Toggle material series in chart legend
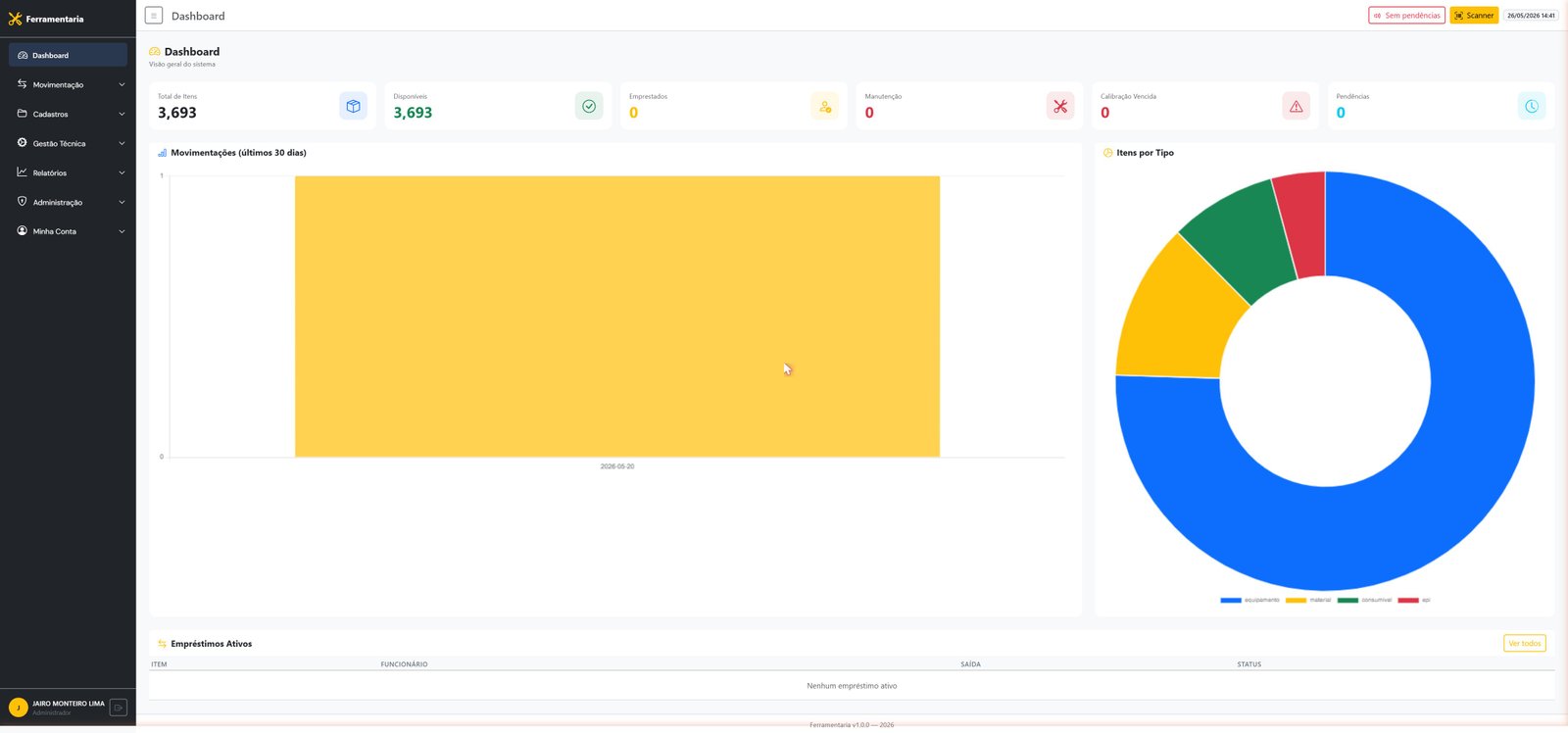The width and height of the screenshot is (1568, 733). click(x=1308, y=600)
